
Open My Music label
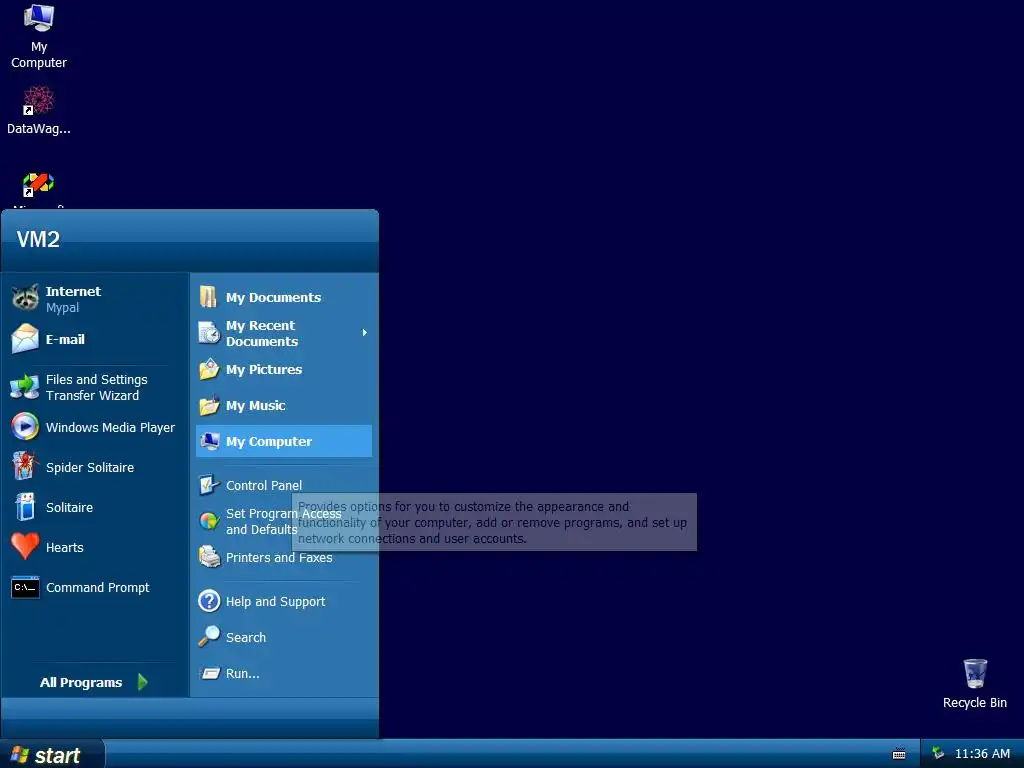(x=256, y=406)
